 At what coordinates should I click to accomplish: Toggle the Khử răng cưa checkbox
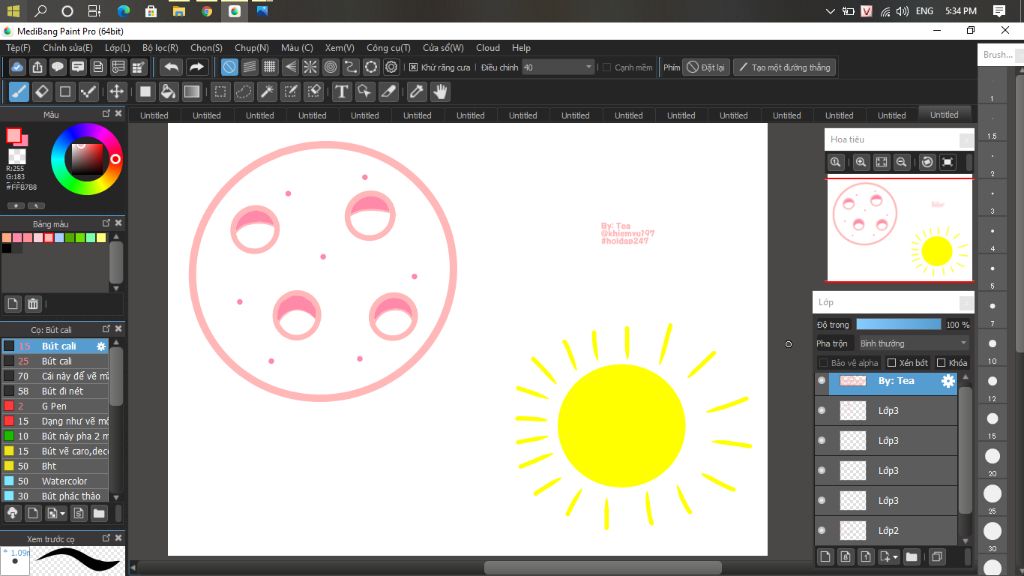(413, 67)
